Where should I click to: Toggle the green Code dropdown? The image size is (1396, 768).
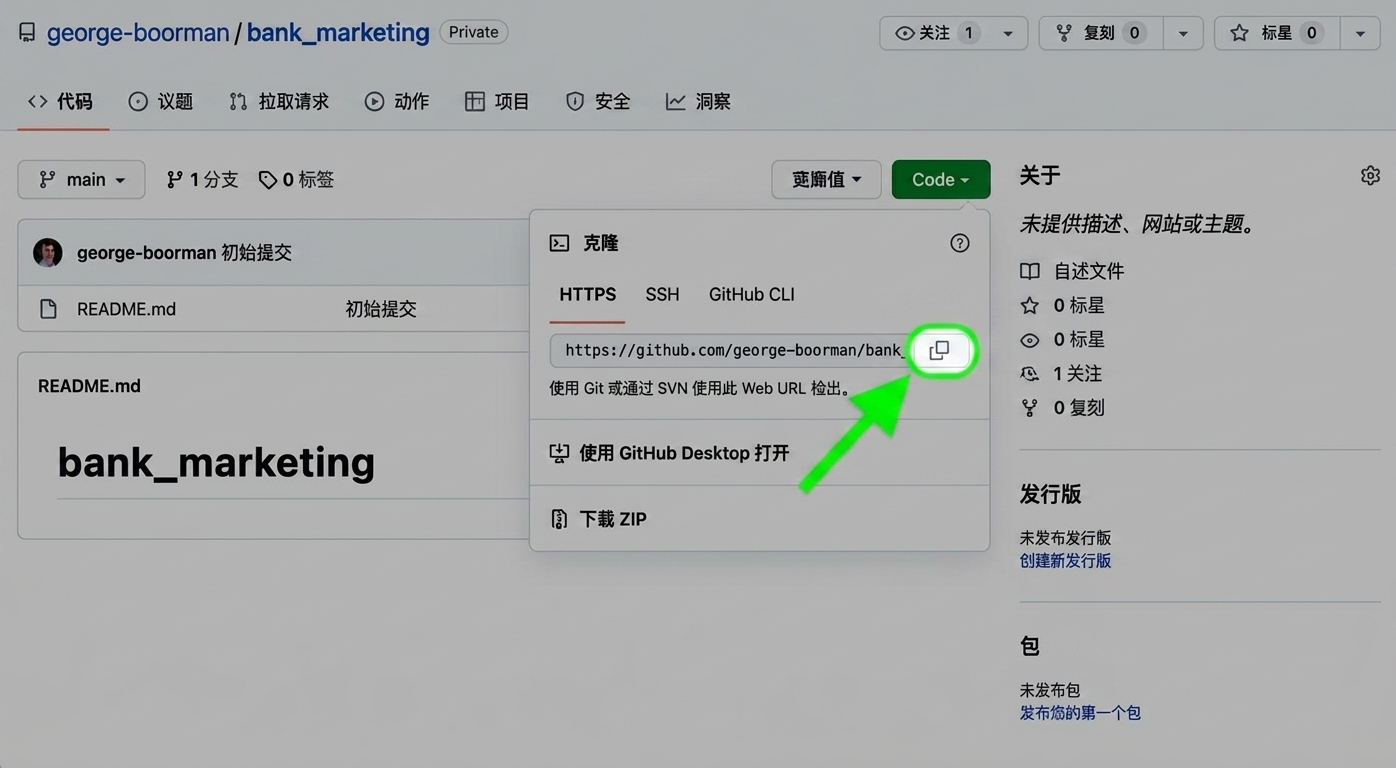[941, 180]
